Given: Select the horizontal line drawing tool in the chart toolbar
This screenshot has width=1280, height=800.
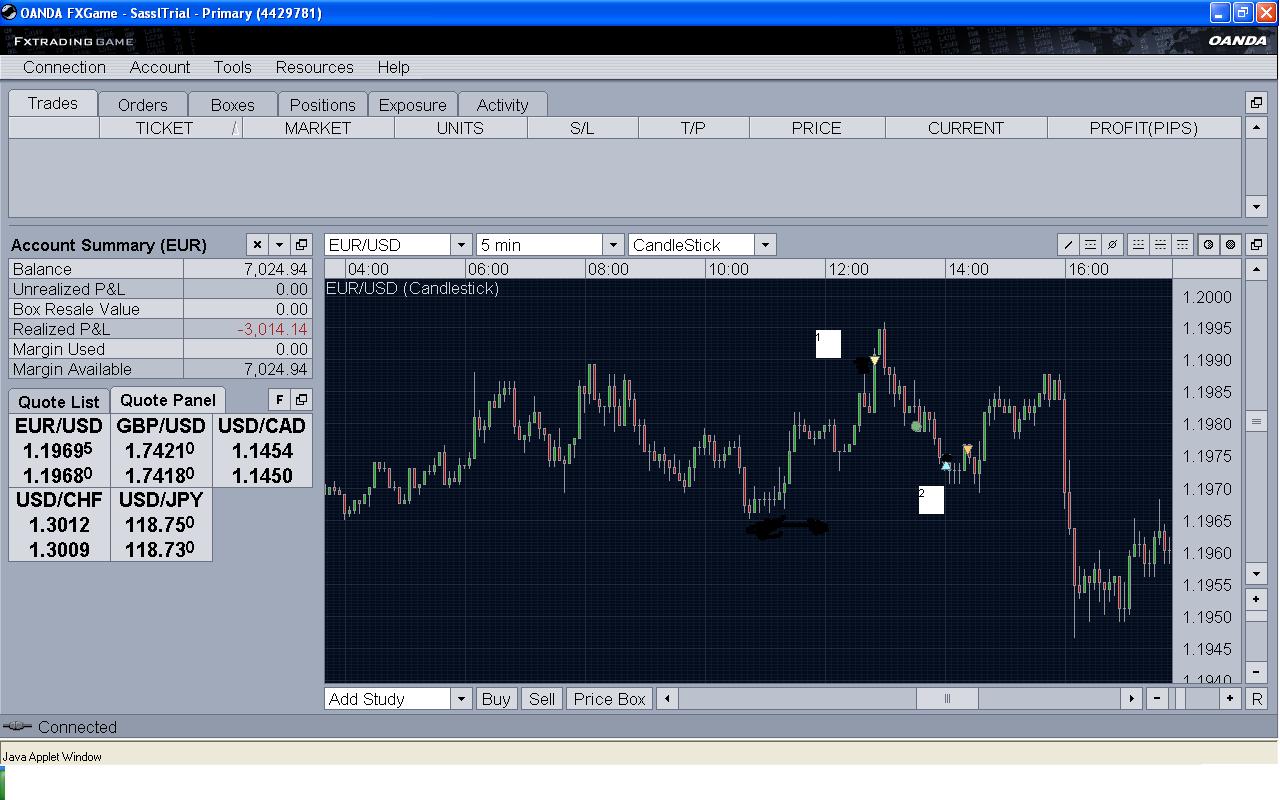Looking at the screenshot, I should [1090, 245].
